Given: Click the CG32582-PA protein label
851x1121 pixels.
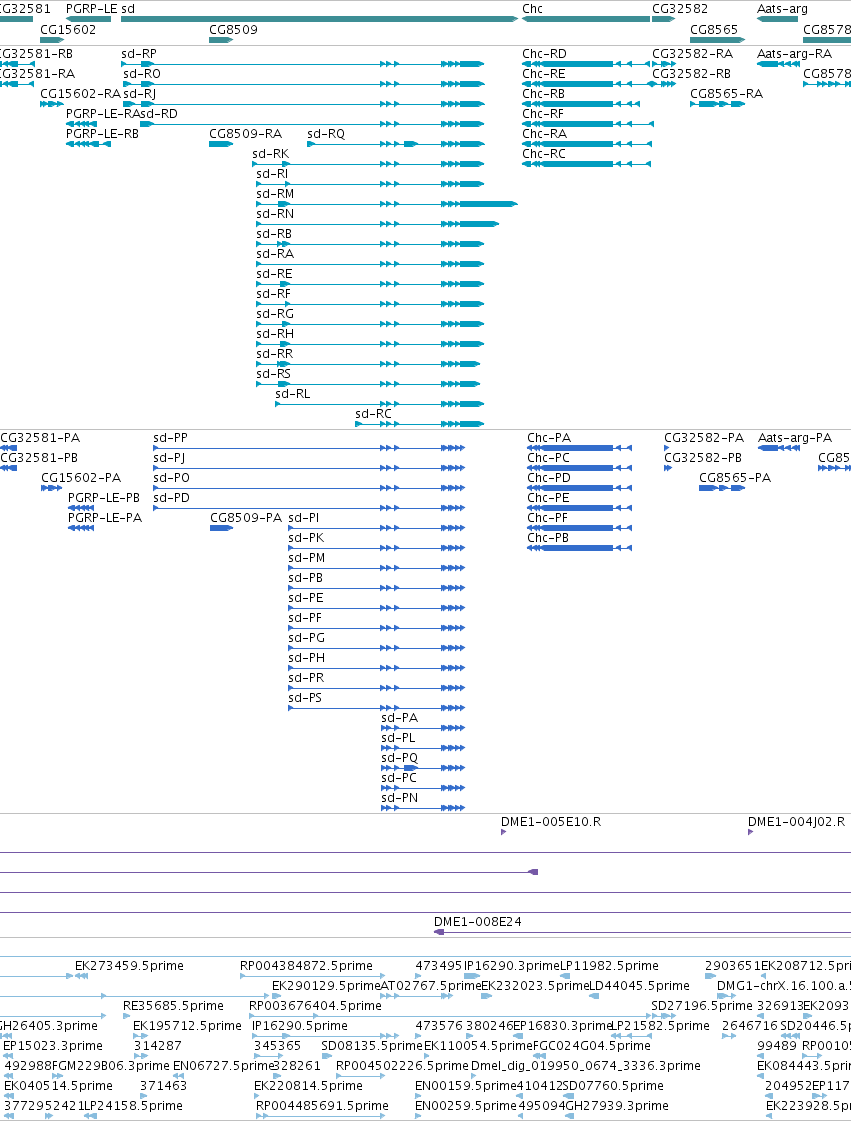Looking at the screenshot, I should tap(704, 438).
